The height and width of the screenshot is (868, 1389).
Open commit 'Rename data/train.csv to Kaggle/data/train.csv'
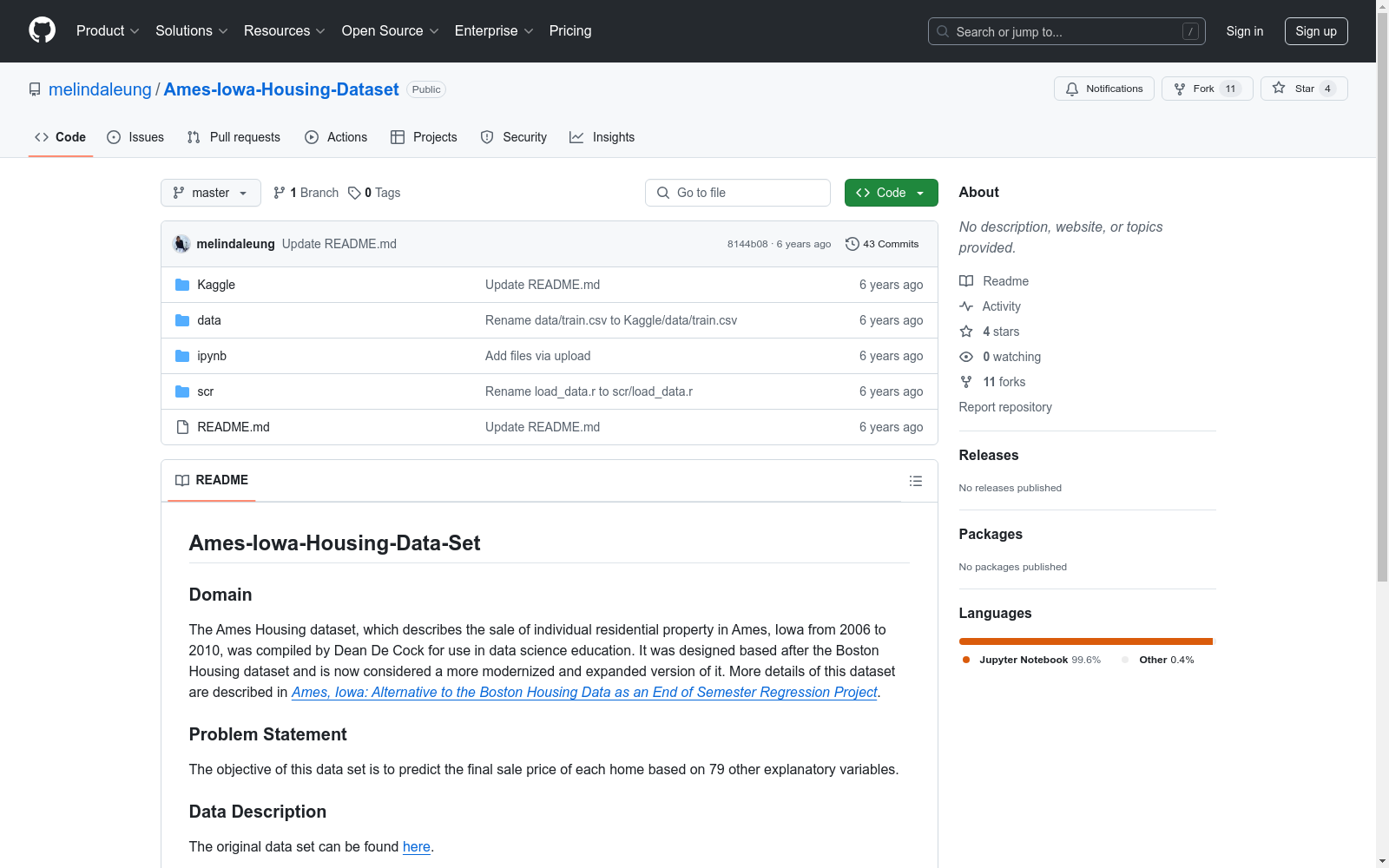611,320
